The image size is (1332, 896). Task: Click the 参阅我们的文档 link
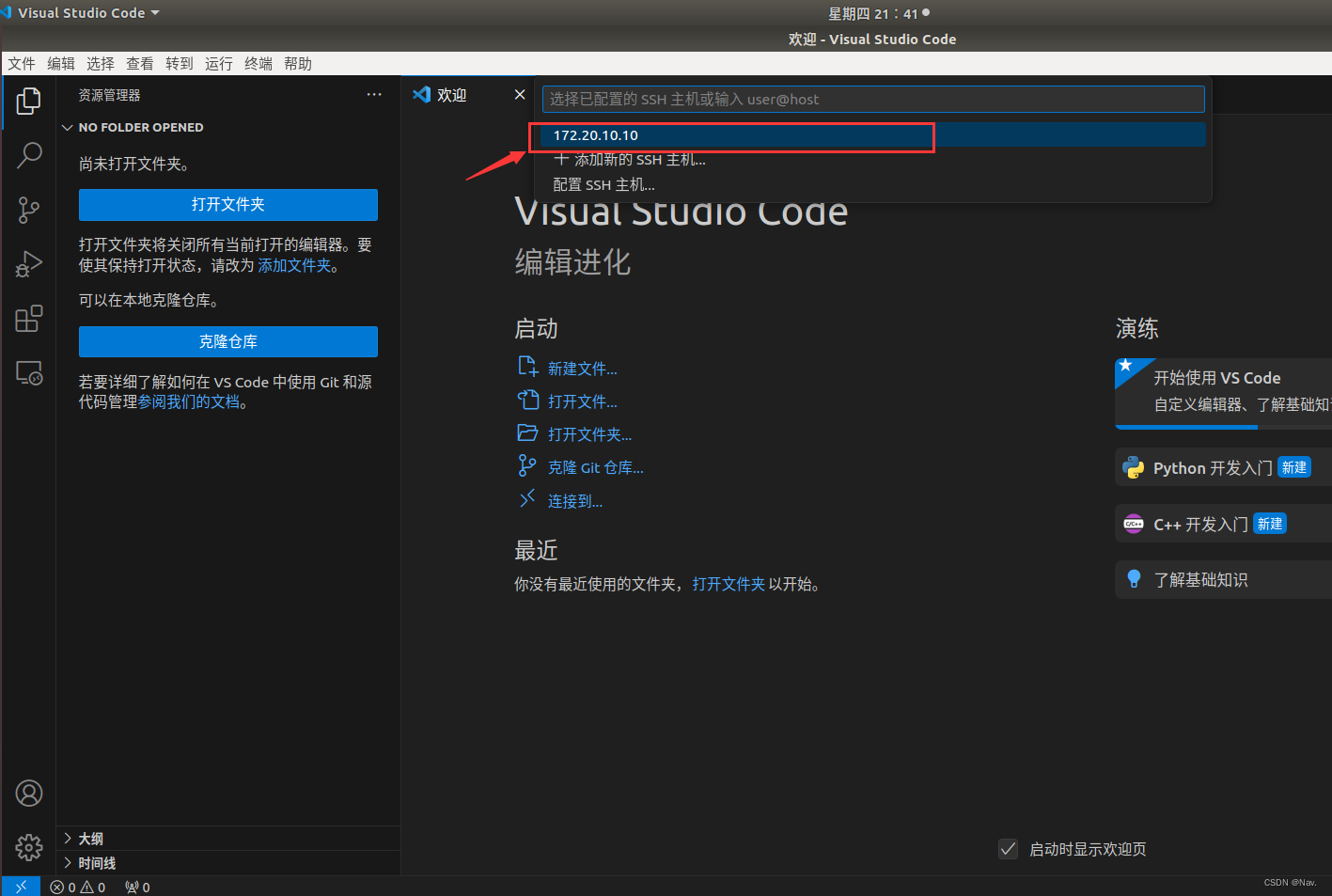coord(189,402)
